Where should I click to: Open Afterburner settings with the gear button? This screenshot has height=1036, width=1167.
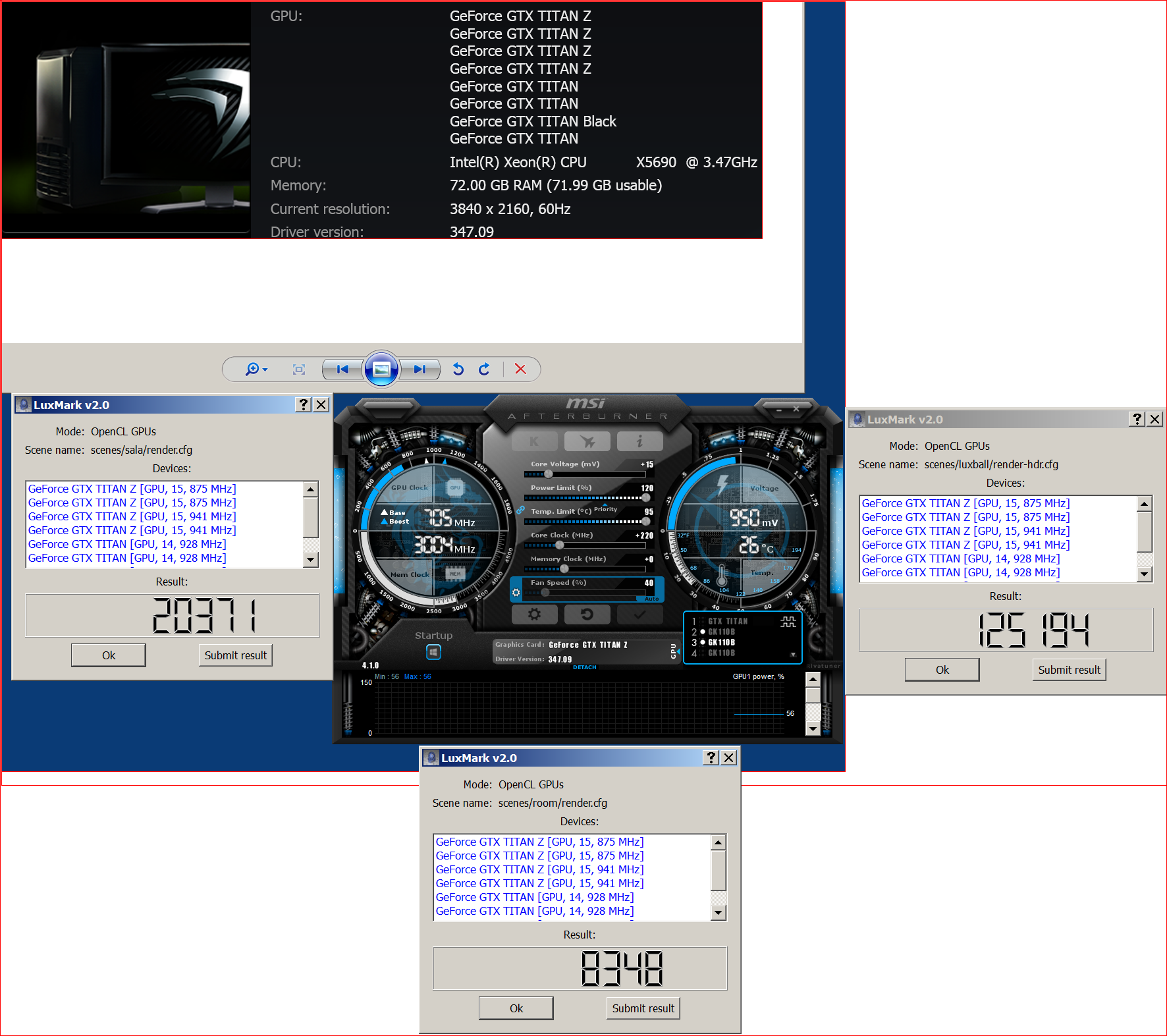pyautogui.click(x=534, y=614)
